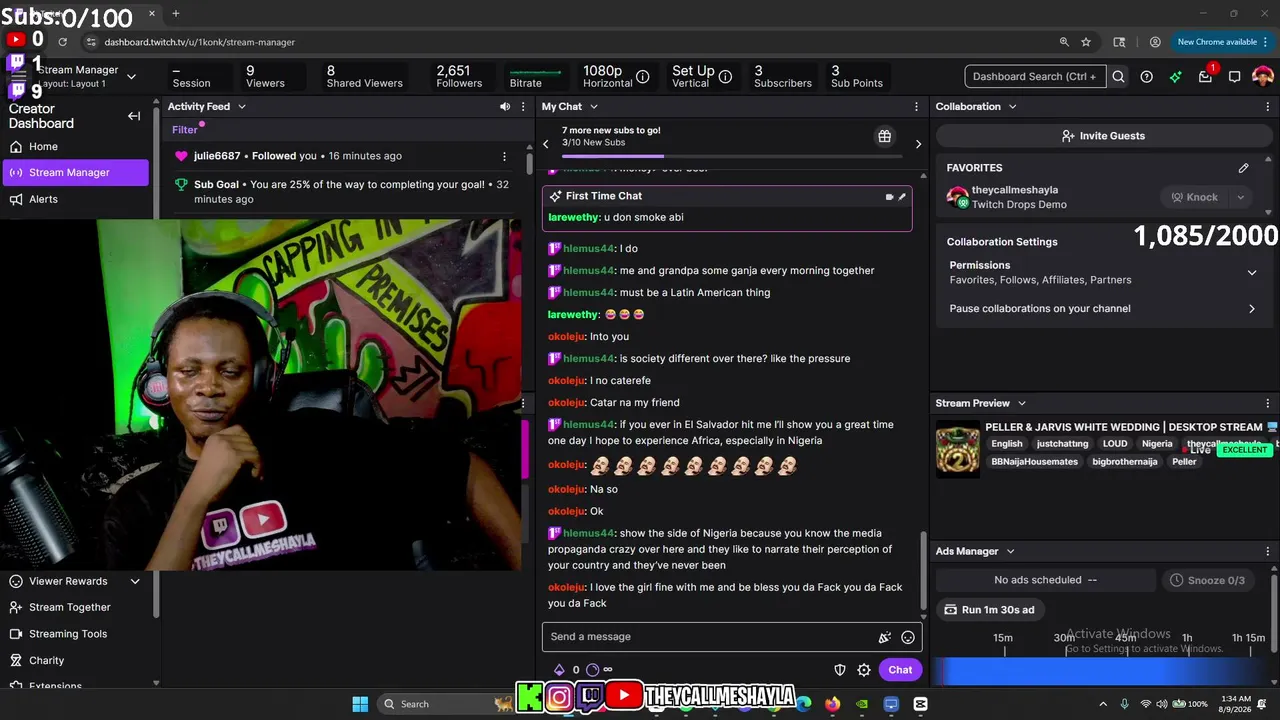Go to previous goal in chat banner
1280x720 pixels.
point(546,144)
